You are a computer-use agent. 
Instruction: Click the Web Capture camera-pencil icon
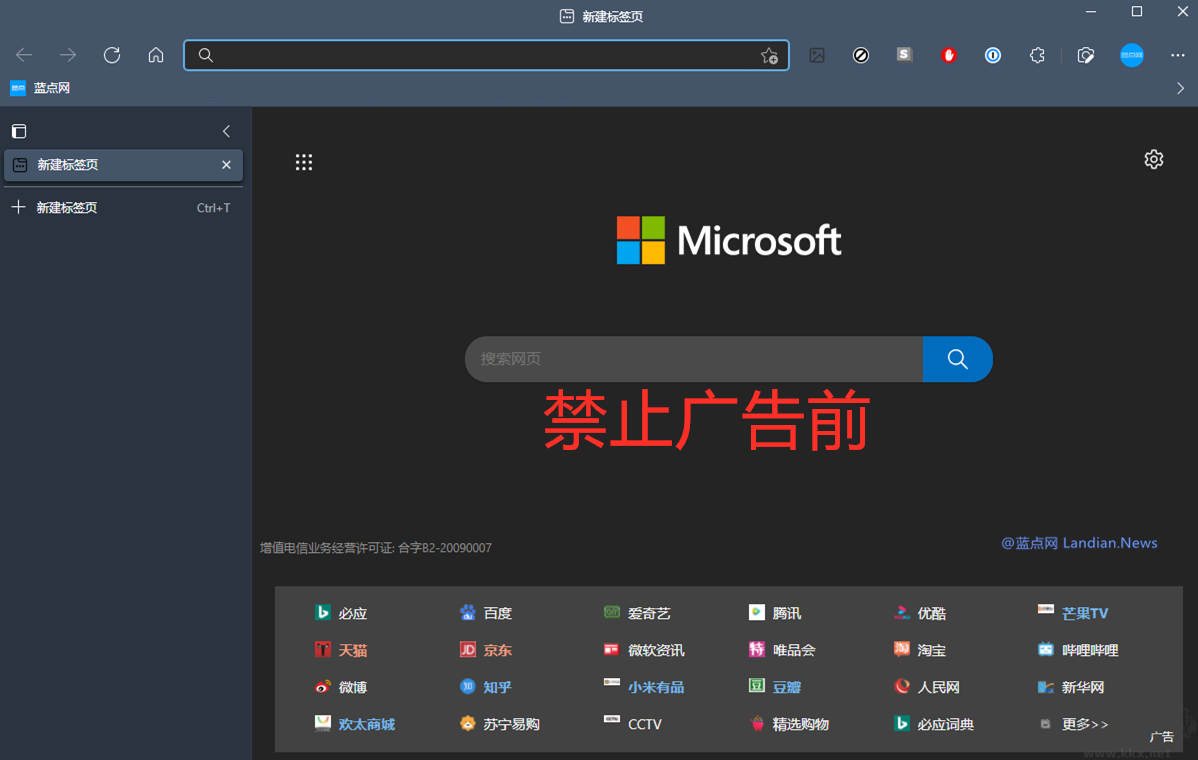(1085, 55)
